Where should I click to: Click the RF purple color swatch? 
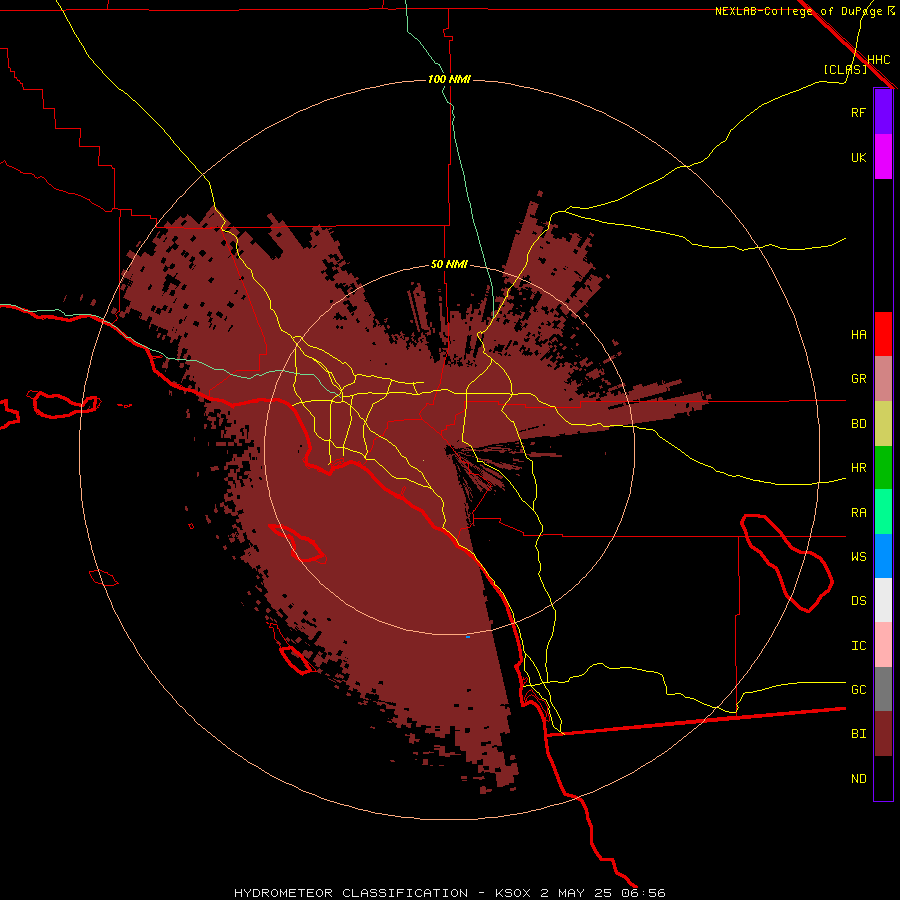[883, 112]
